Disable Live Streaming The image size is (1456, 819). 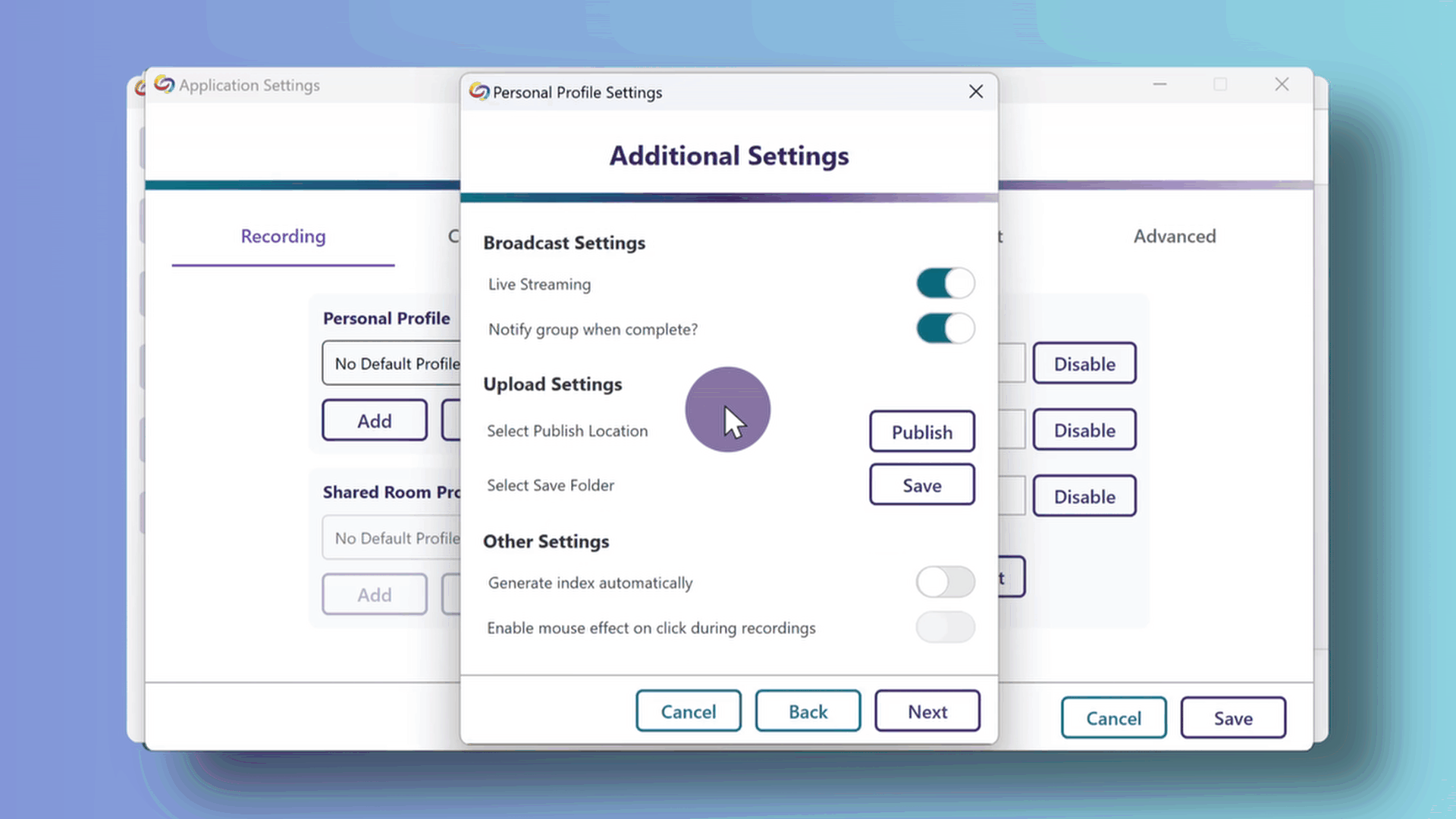pos(945,283)
